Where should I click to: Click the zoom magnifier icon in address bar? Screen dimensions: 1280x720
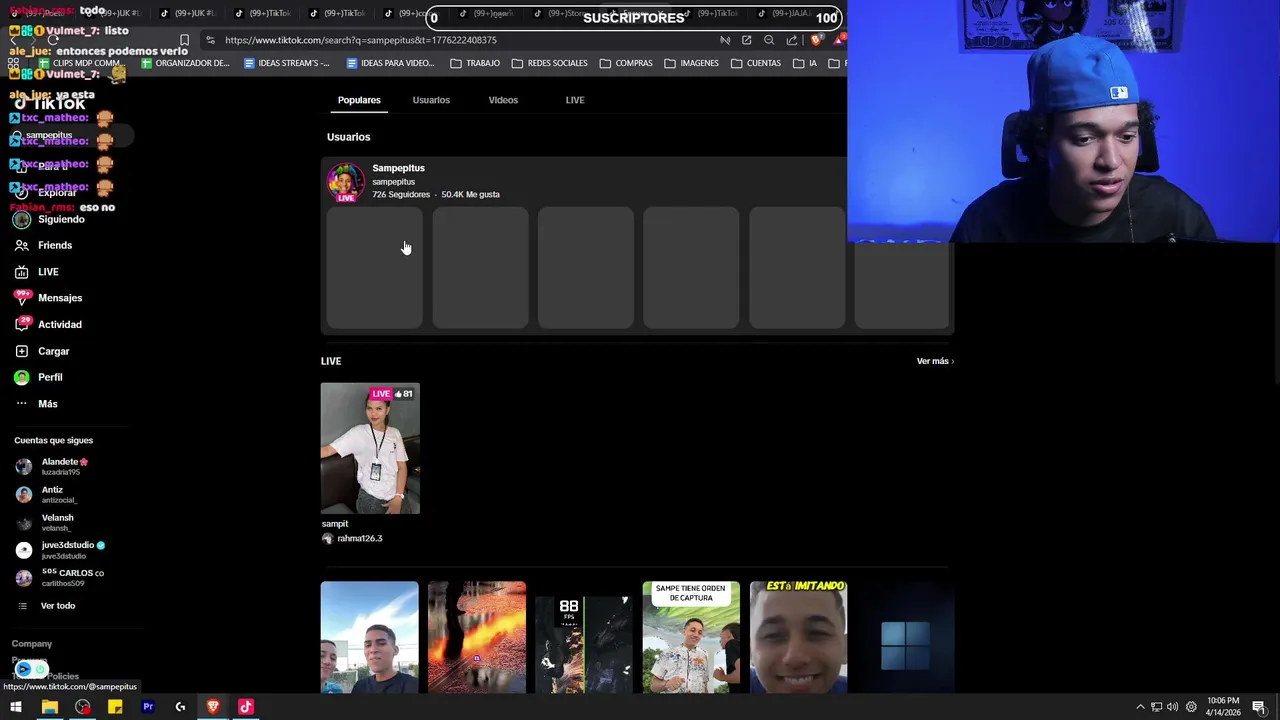coord(769,40)
